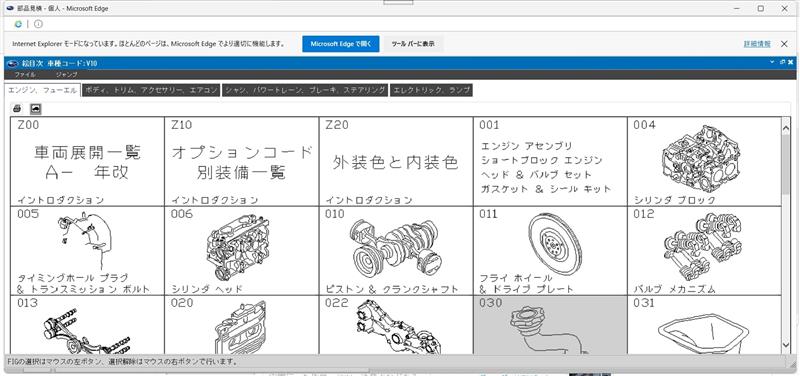Viewport: 800px width, 376px height.
Task: Maximize the Microsoft Edge window
Action: click(761, 8)
